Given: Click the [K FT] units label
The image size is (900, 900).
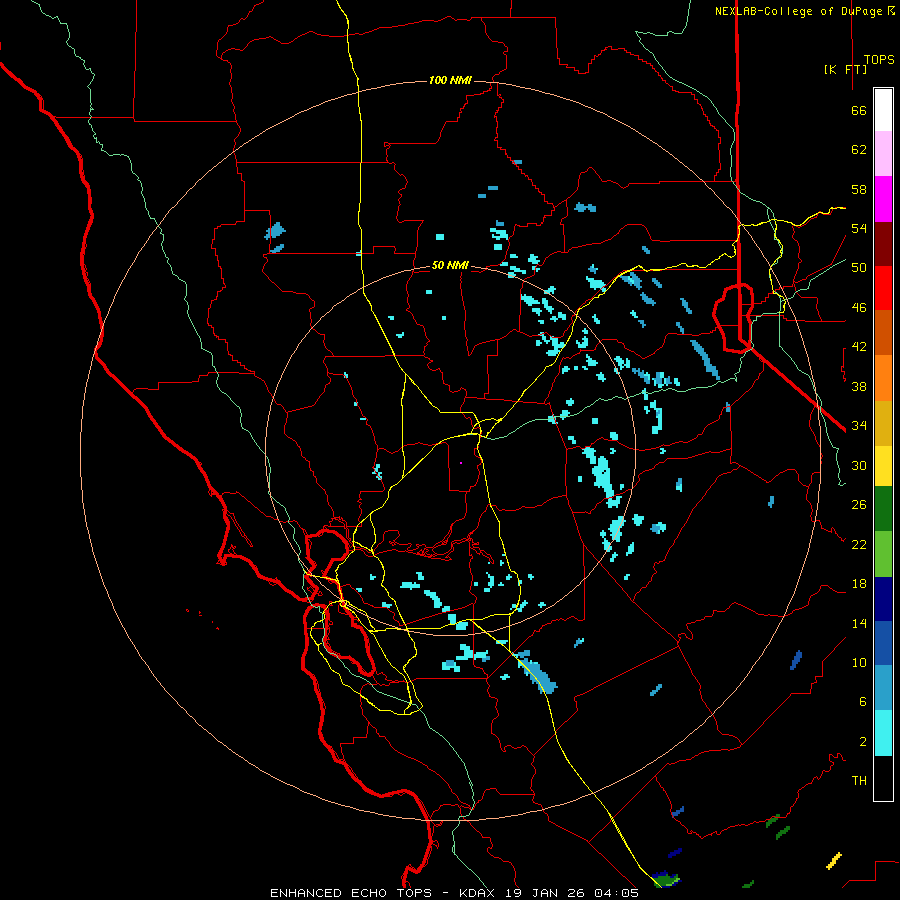Looking at the screenshot, I should point(845,69).
